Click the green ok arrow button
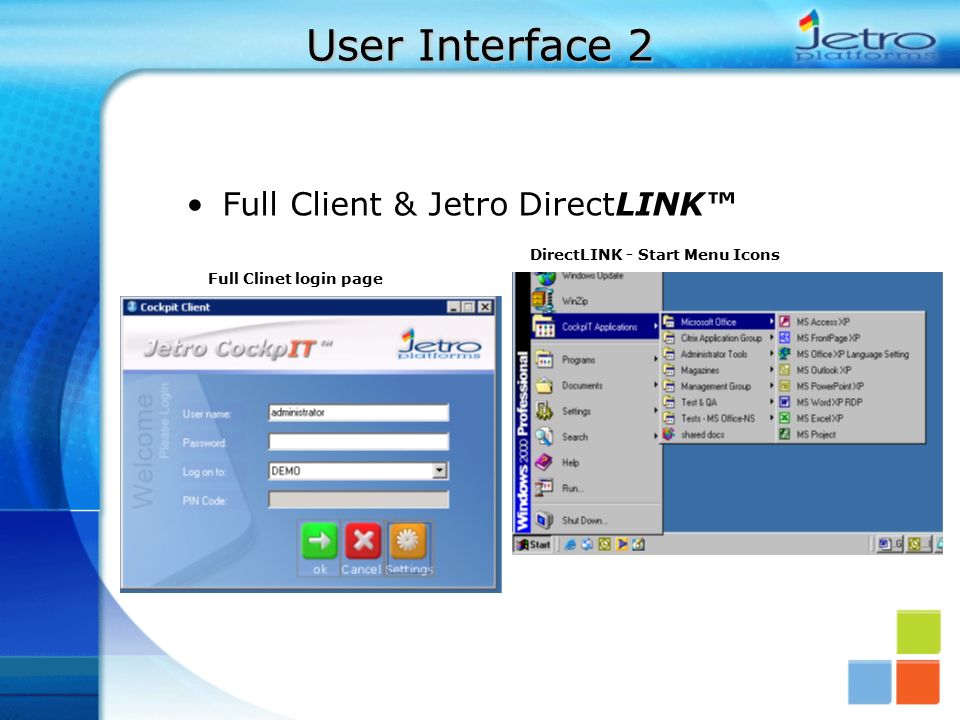The height and width of the screenshot is (720, 960). 320,541
